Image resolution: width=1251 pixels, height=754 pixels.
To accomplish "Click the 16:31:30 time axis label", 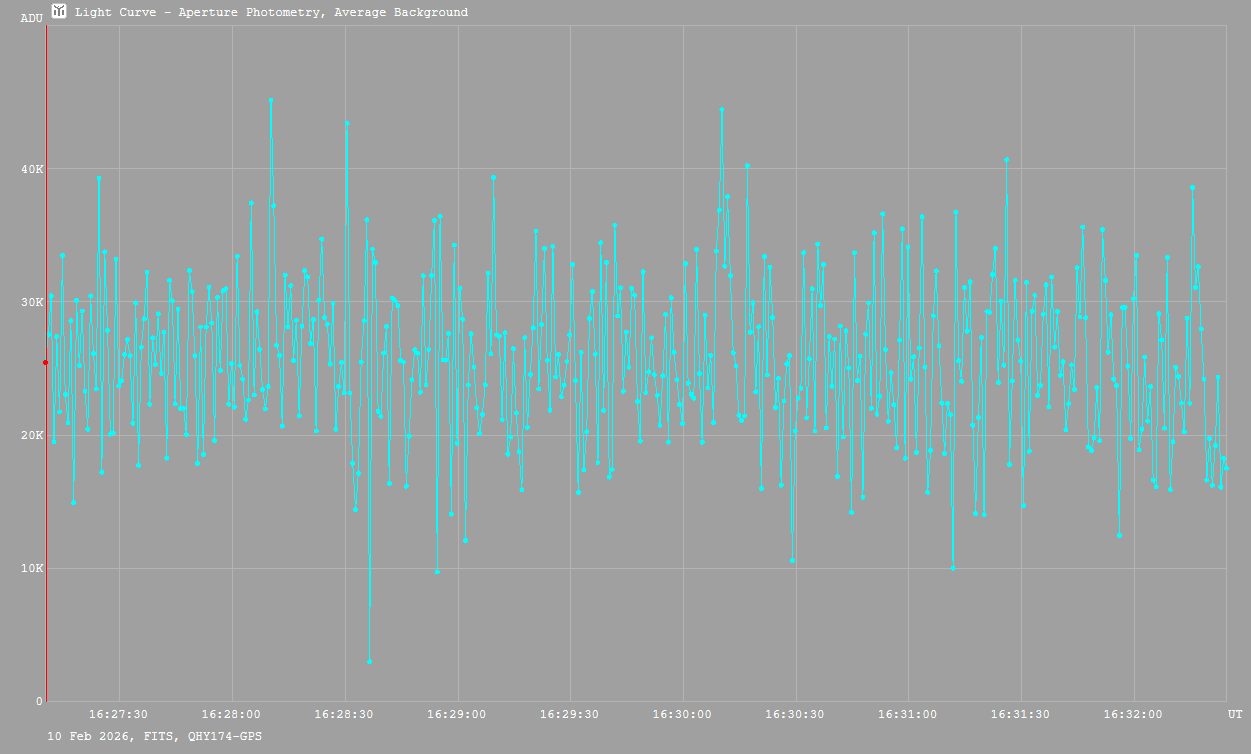I will pos(1021,714).
